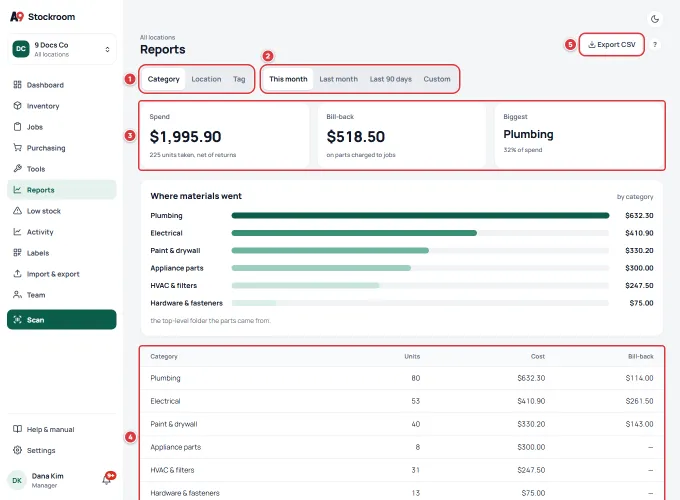Open the Dashboard grid icon

[17, 85]
